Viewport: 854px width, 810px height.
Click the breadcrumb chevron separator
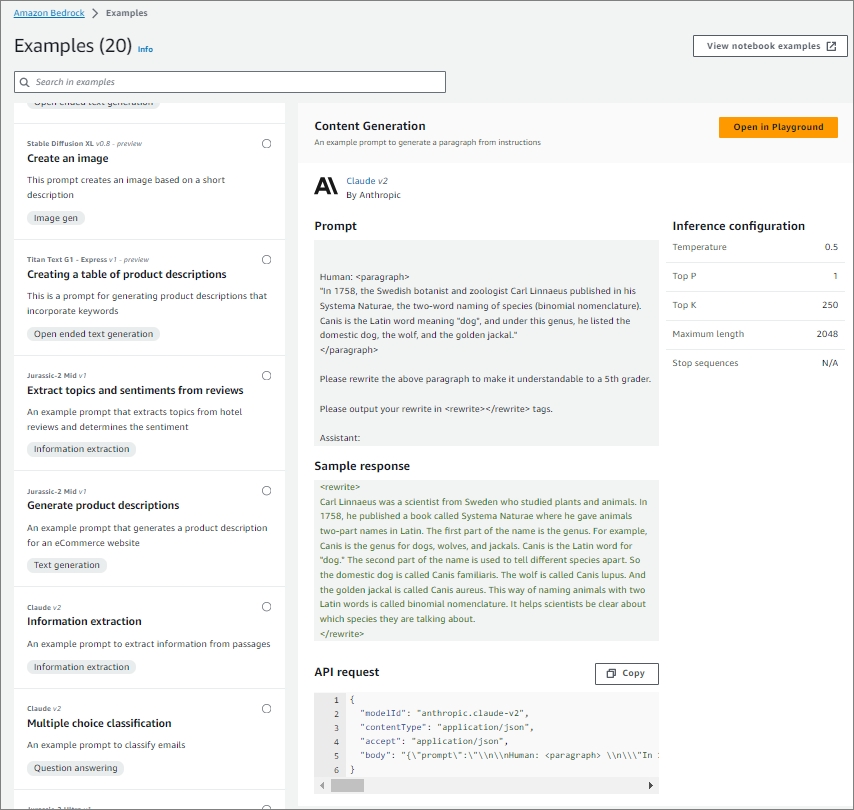pyautogui.click(x=95, y=13)
